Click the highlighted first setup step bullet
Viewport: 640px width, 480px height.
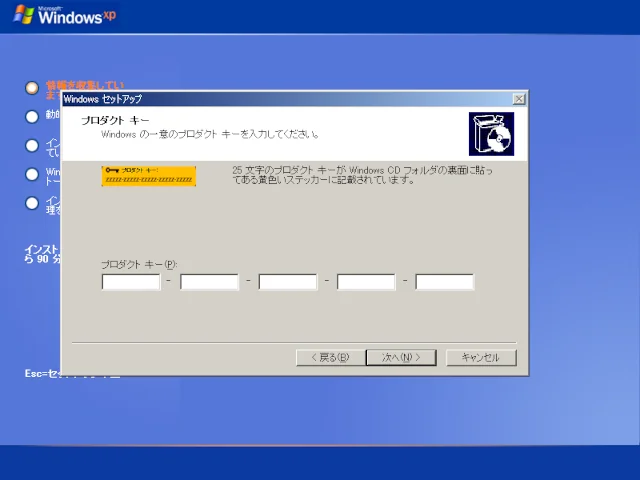pyautogui.click(x=32, y=88)
